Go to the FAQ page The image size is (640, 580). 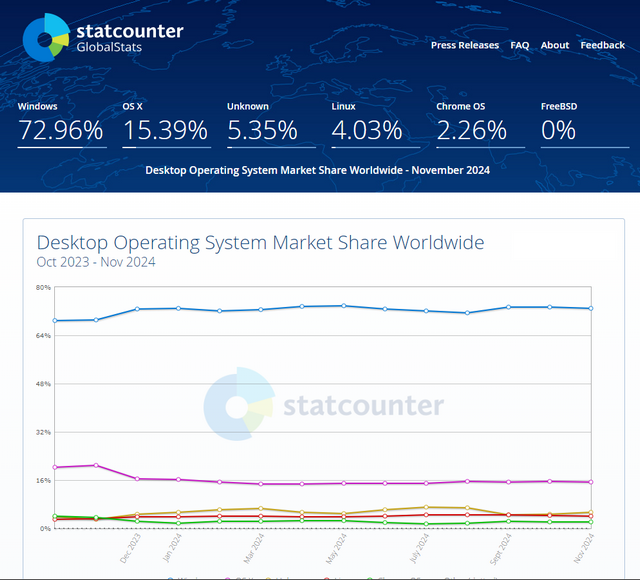[520, 45]
